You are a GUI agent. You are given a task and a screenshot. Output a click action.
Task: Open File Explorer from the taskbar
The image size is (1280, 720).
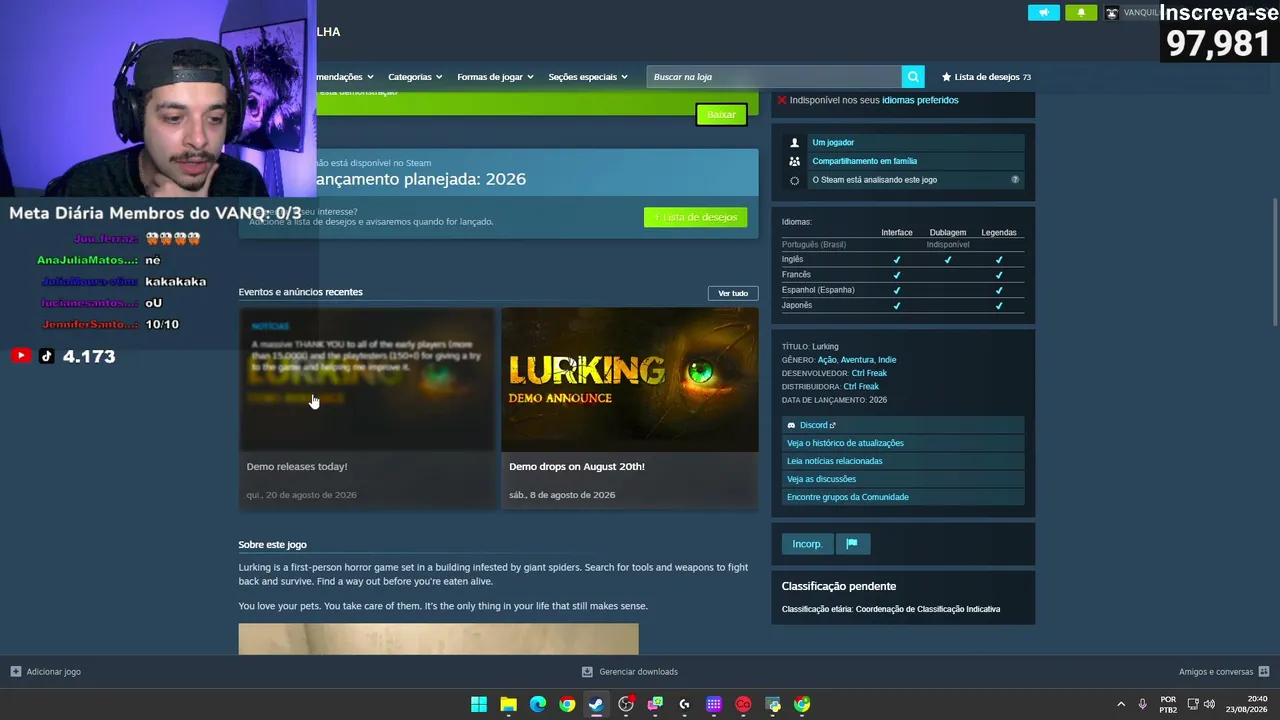click(508, 704)
